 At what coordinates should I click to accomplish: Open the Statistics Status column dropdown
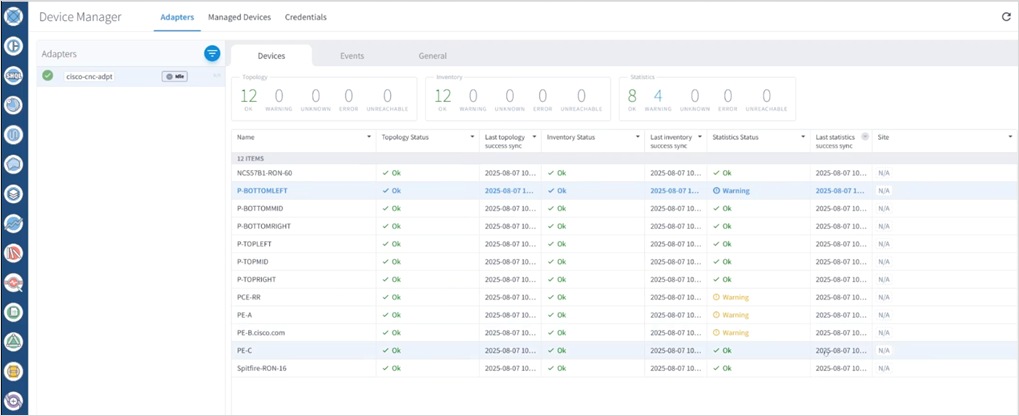click(803, 137)
